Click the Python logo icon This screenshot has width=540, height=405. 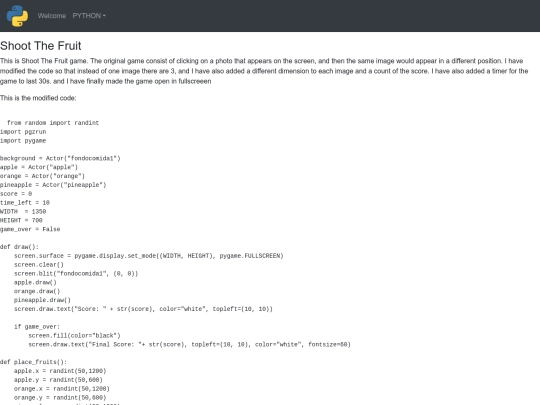(17, 16)
